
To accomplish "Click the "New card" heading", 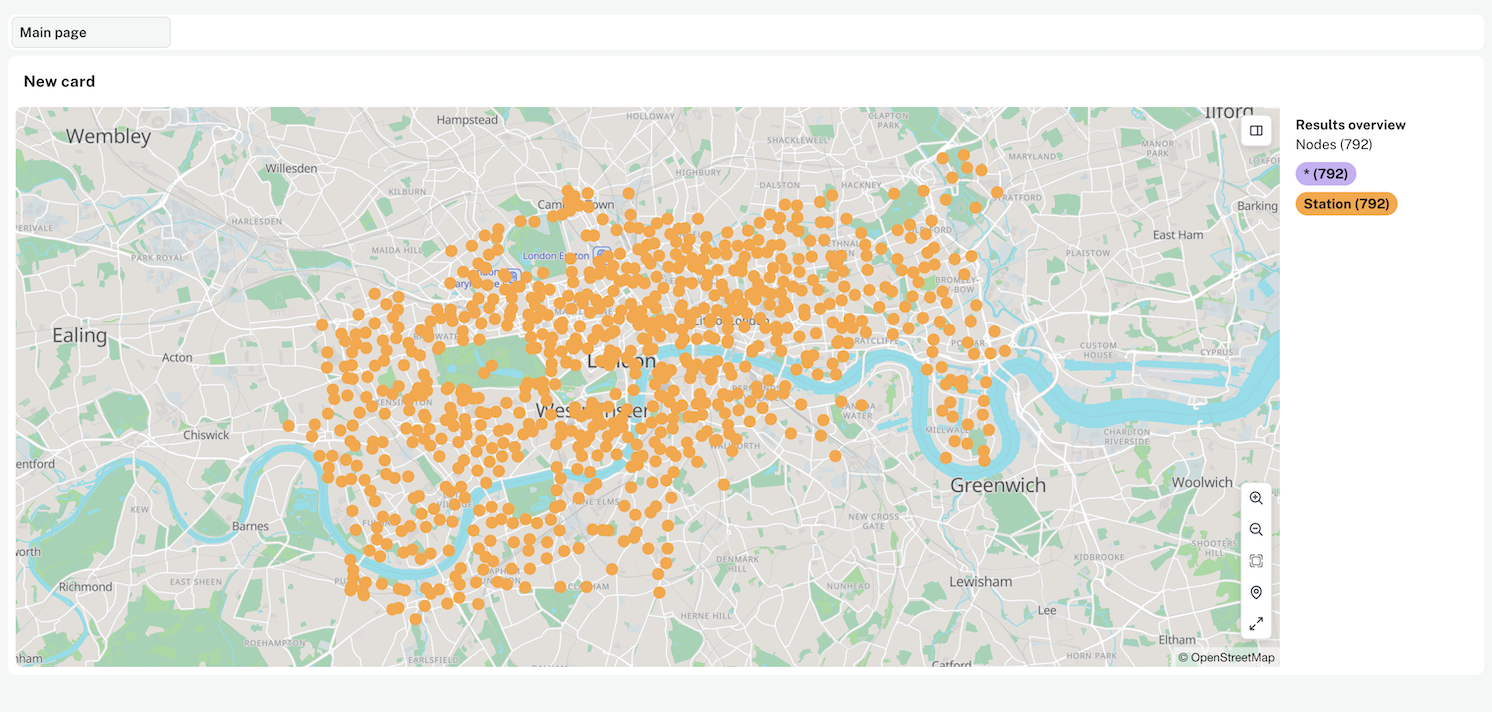I will pyautogui.click(x=59, y=81).
